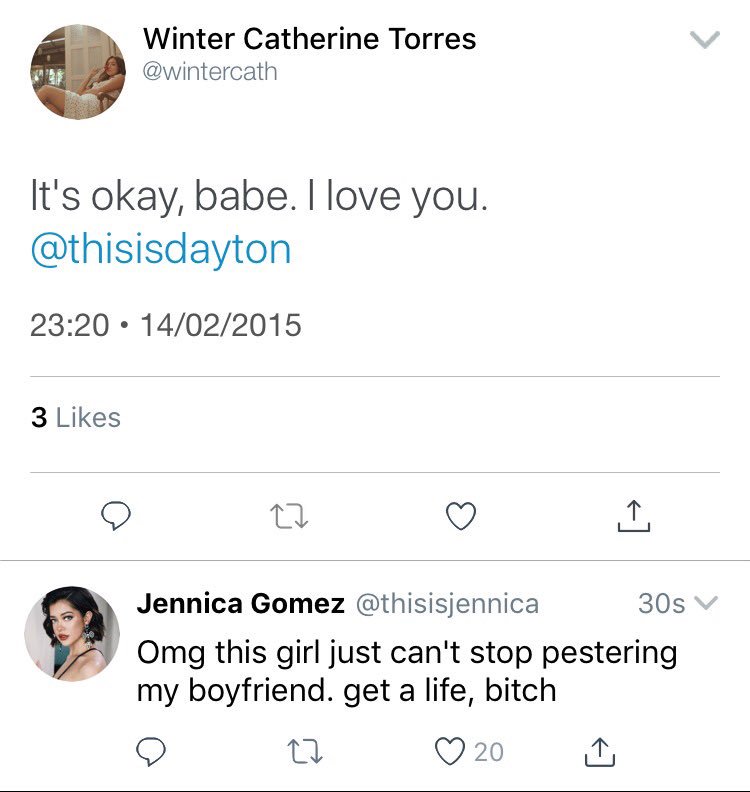The height and width of the screenshot is (792, 750).
Task: Open Winter Catherine Torres's profile picture
Action: [78, 72]
